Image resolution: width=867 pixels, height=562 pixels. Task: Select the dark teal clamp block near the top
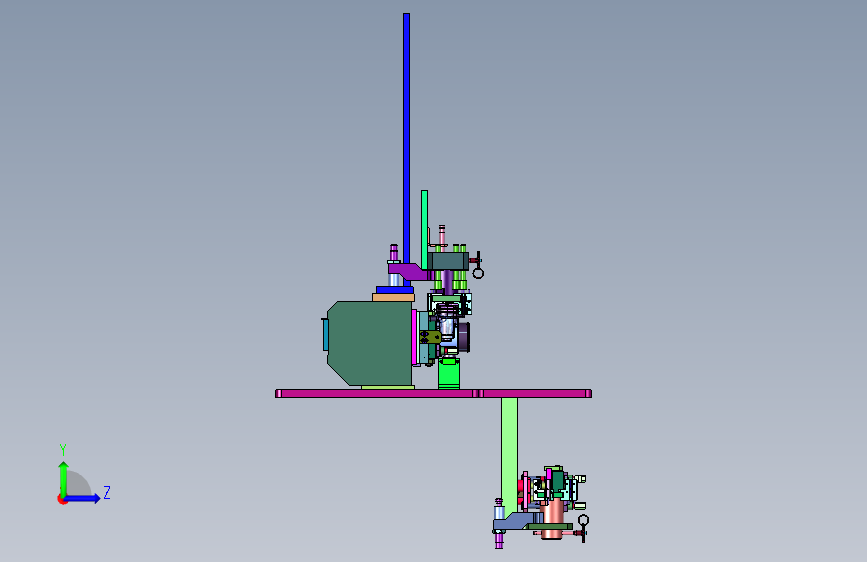coord(448,261)
